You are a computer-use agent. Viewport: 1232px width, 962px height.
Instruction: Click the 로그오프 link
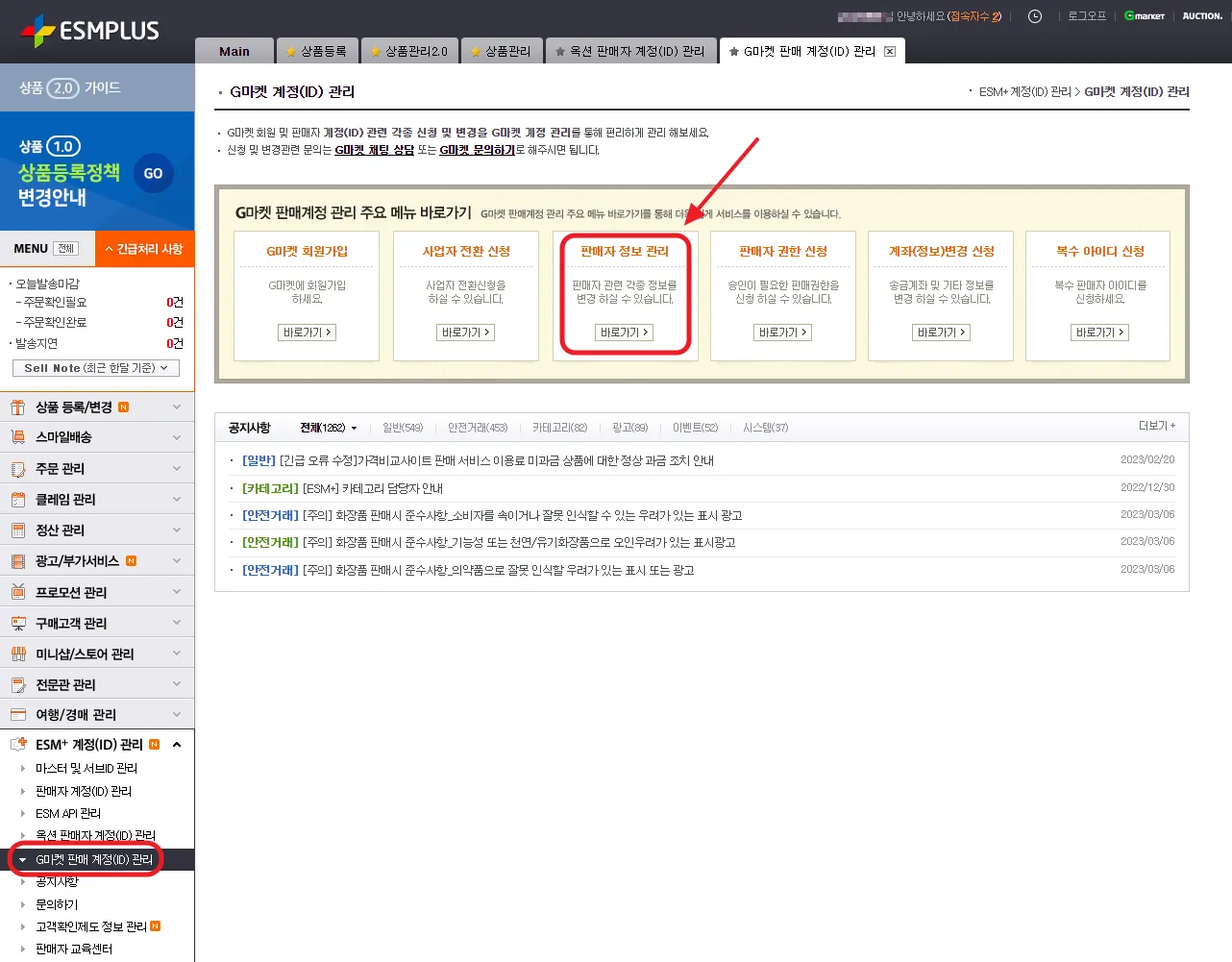point(1087,16)
